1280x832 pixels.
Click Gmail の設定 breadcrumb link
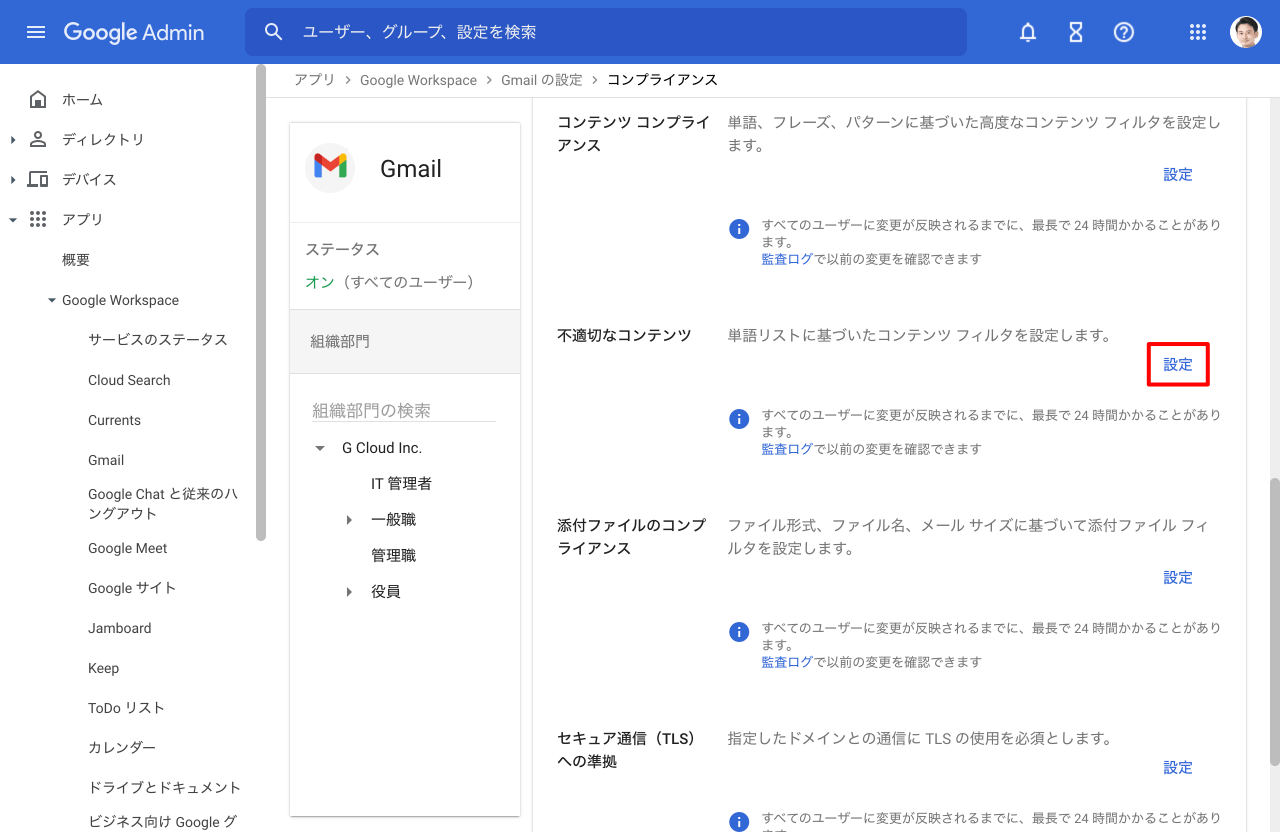click(542, 80)
